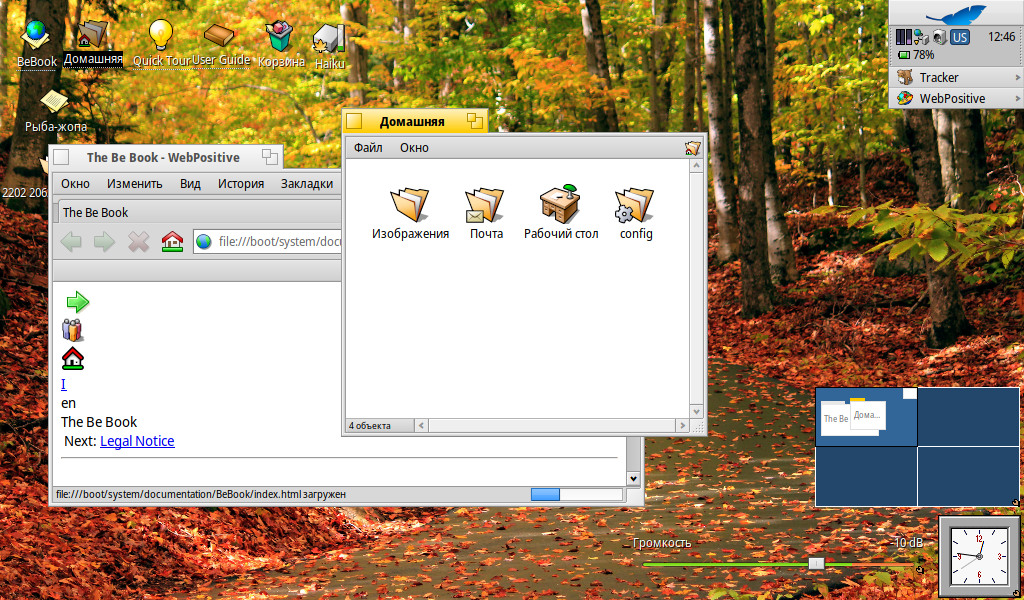Screen dimensions: 1024x600
Task: Toggle the US keymap switcher indicator
Action: [960, 37]
